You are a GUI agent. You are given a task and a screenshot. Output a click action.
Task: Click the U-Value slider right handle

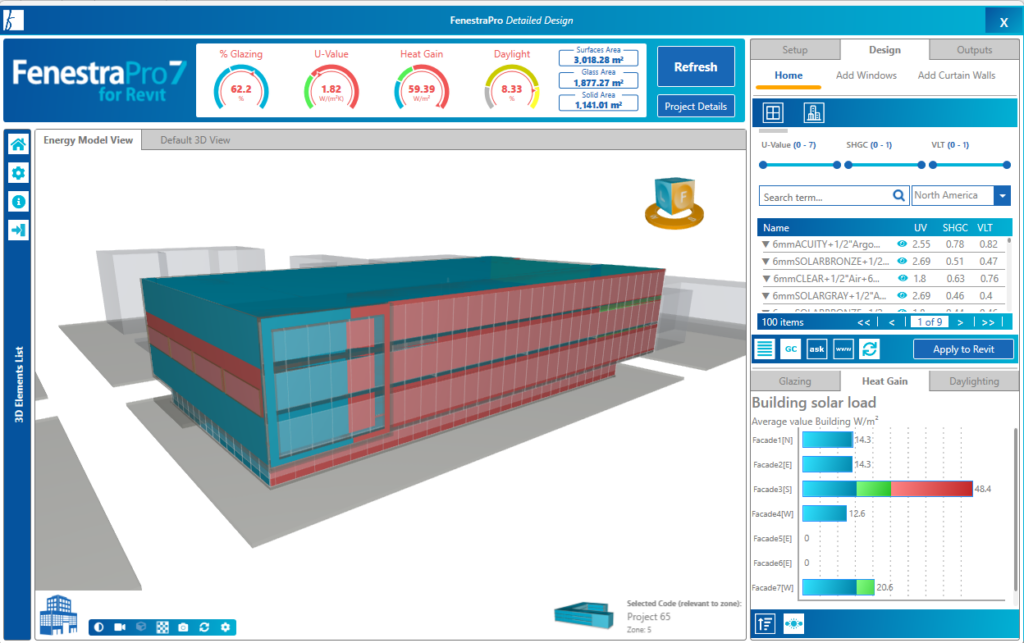click(837, 165)
